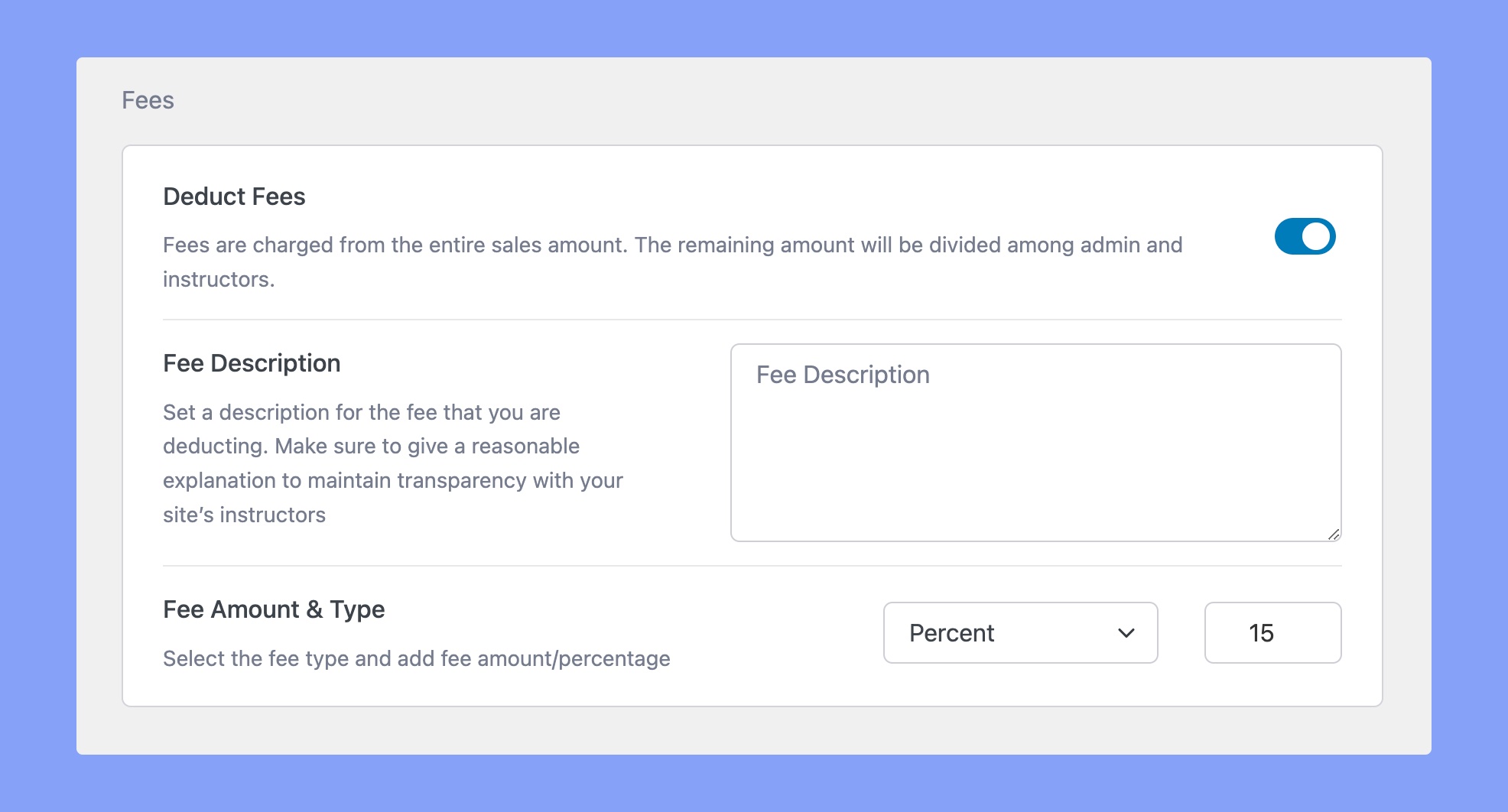
Task: Click 'Select the fee type' help text
Action: tap(417, 658)
